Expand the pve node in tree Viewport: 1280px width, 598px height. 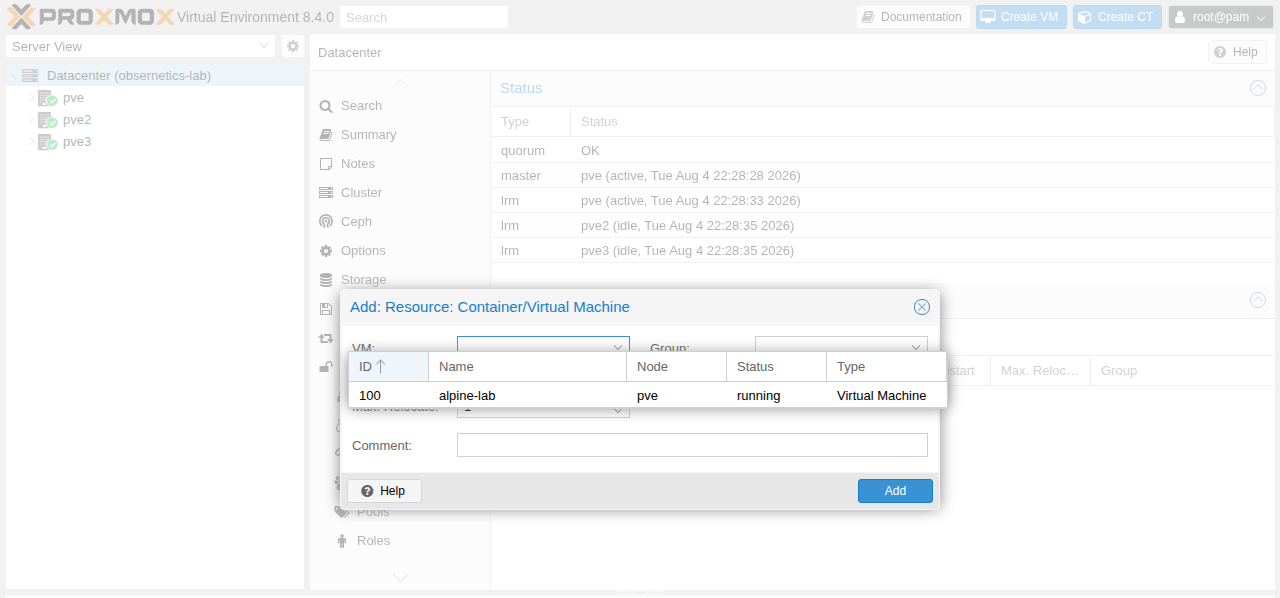(31, 98)
